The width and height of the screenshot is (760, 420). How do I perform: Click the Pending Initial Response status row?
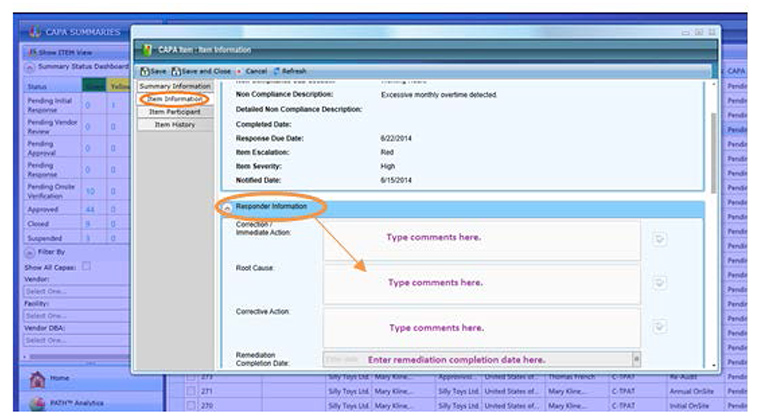click(77, 105)
